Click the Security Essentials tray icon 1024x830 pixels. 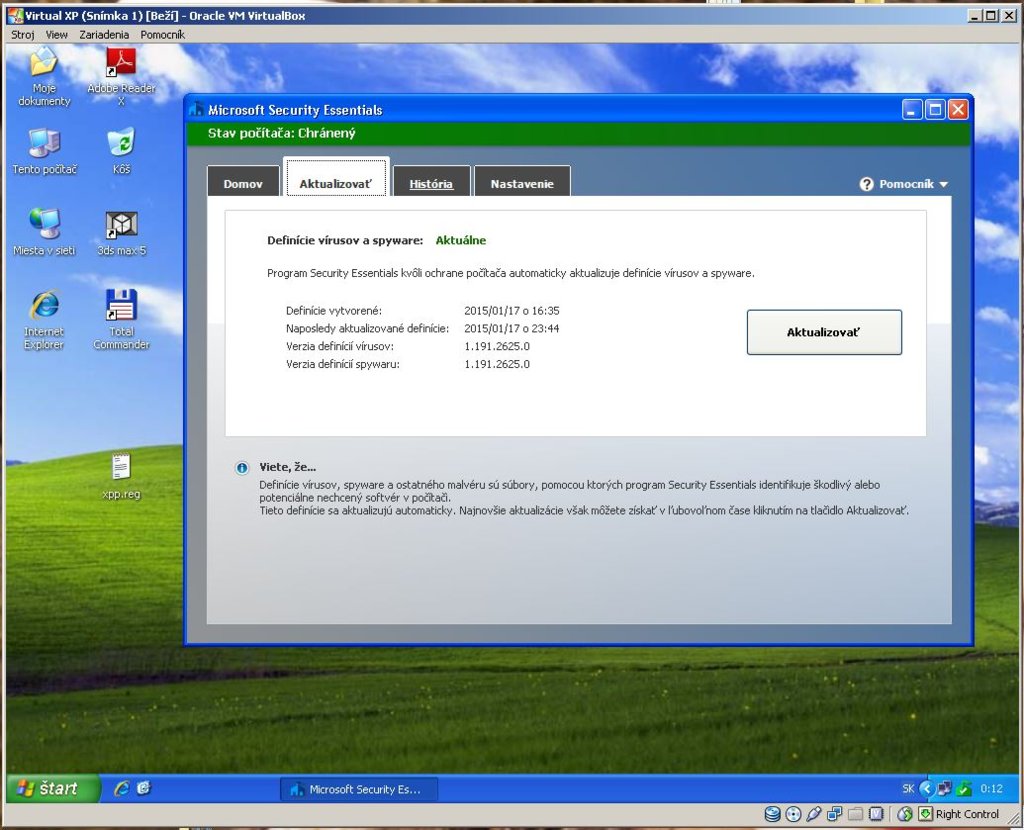(x=964, y=789)
